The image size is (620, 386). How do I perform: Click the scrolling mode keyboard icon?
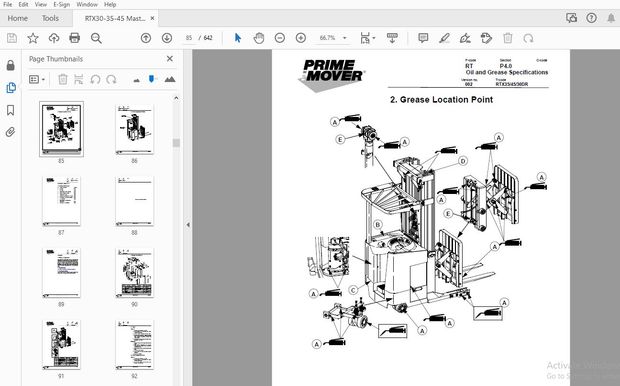pos(392,38)
